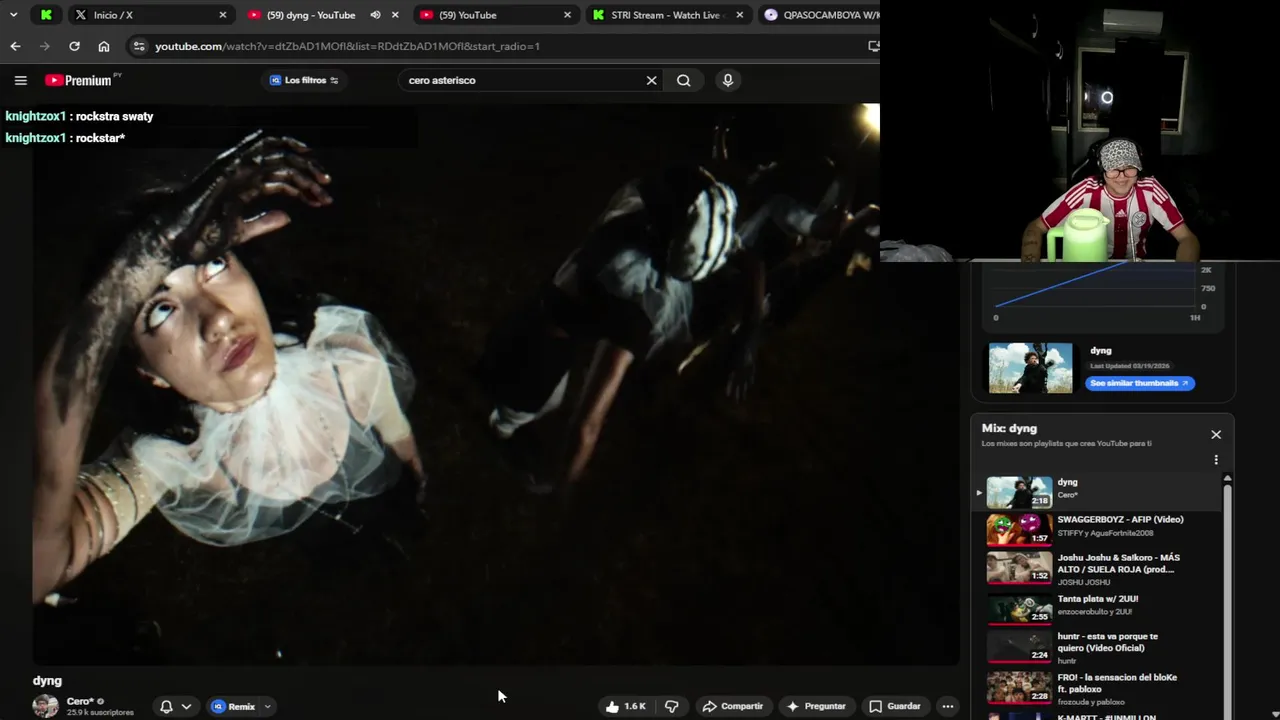Click the Preguntar button
The image size is (1280, 720).
(816, 706)
